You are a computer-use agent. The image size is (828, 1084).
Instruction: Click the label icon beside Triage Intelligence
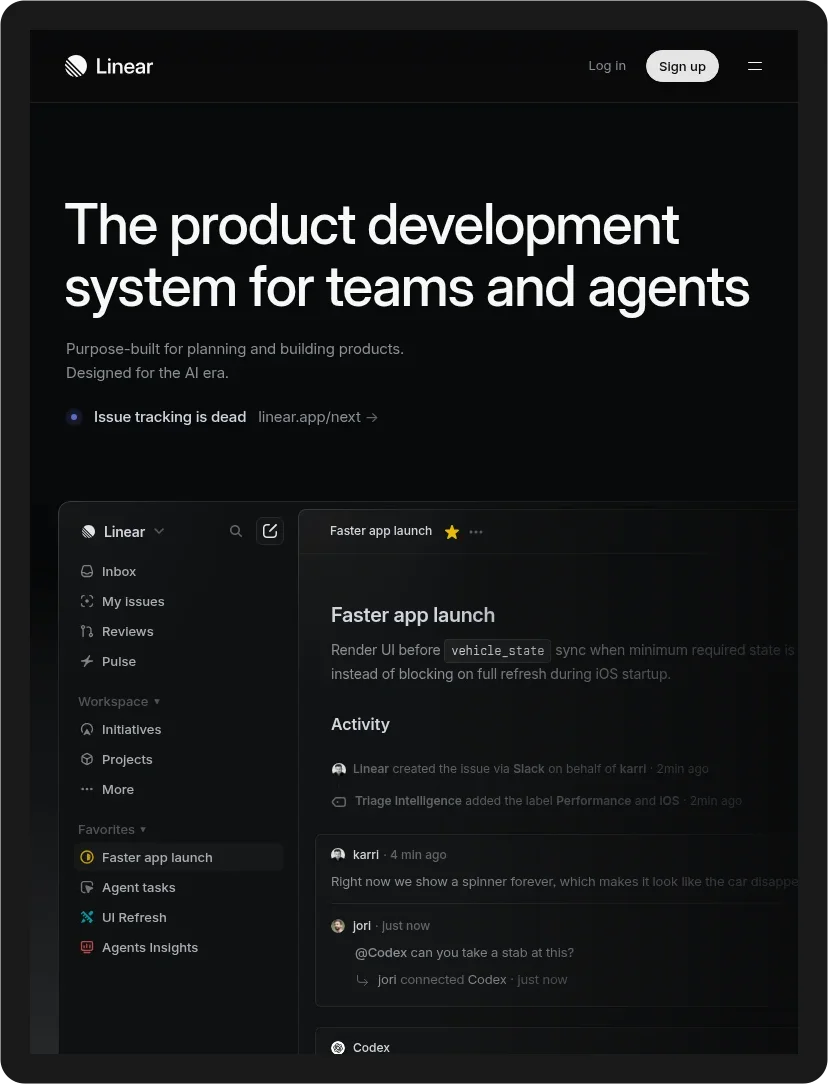[x=339, y=802]
